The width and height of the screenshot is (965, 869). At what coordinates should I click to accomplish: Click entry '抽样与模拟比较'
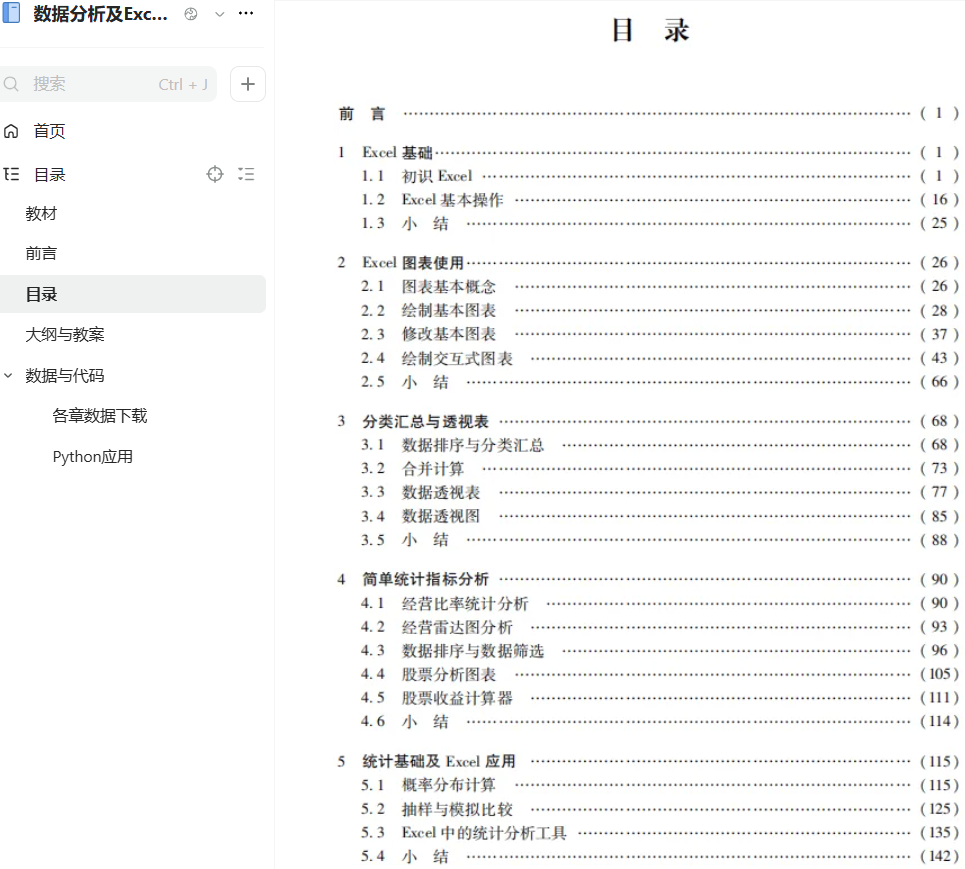(x=457, y=809)
